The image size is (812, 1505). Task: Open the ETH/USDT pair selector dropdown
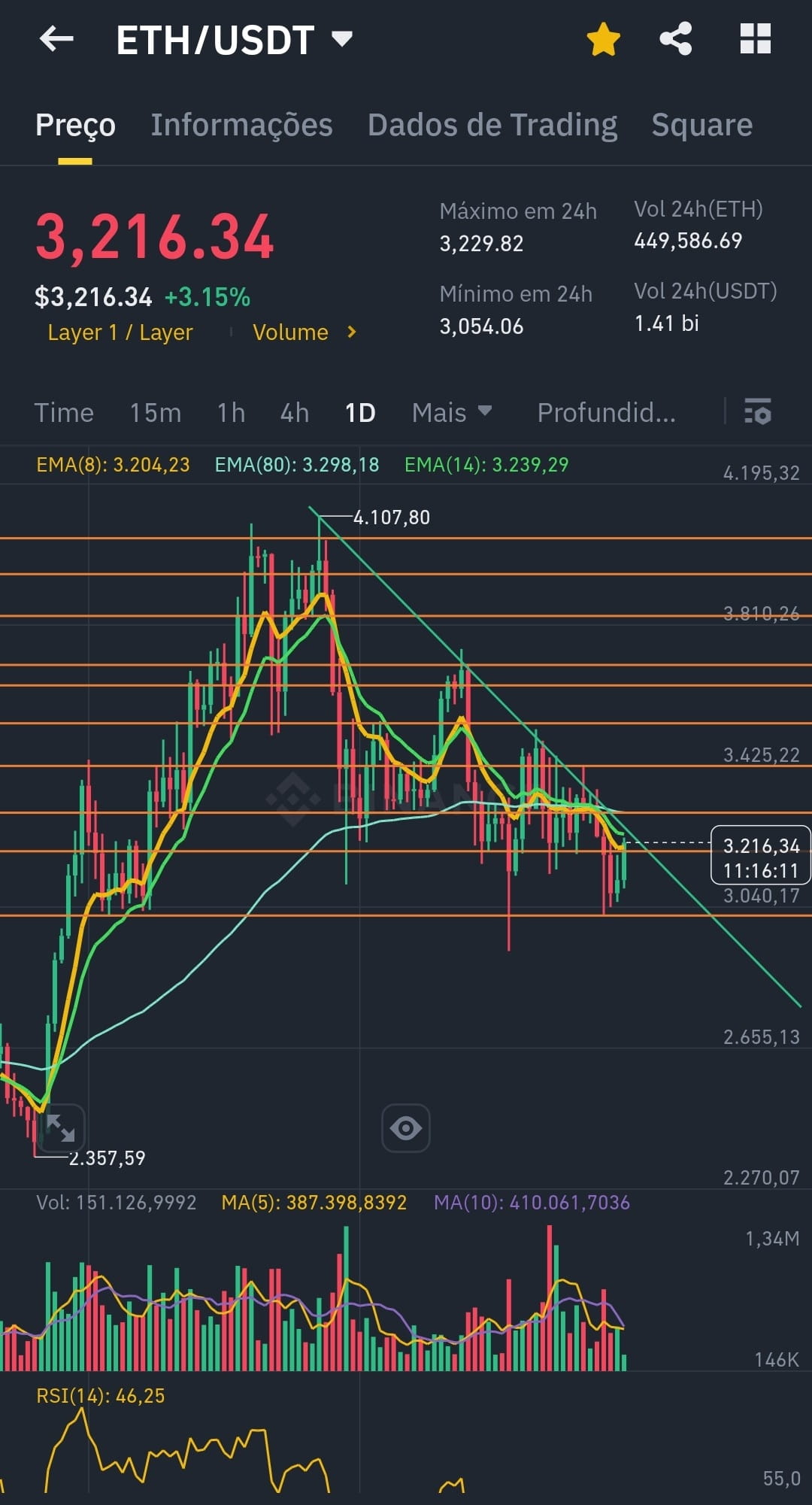[x=234, y=40]
